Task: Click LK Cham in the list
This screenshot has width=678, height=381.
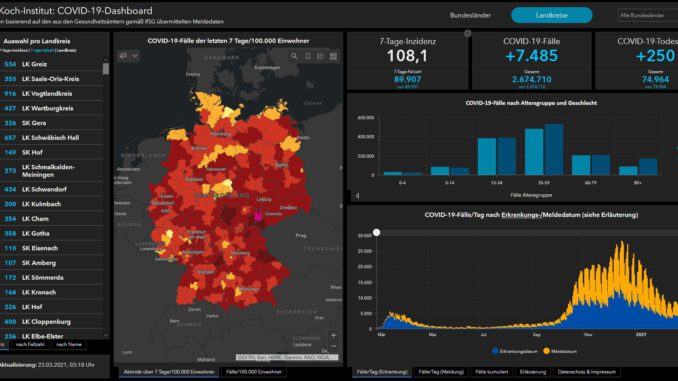Action: pos(51,219)
